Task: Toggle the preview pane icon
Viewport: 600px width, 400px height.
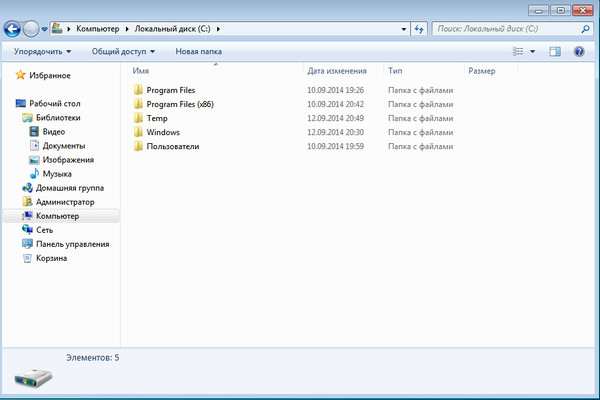Action: coord(555,51)
